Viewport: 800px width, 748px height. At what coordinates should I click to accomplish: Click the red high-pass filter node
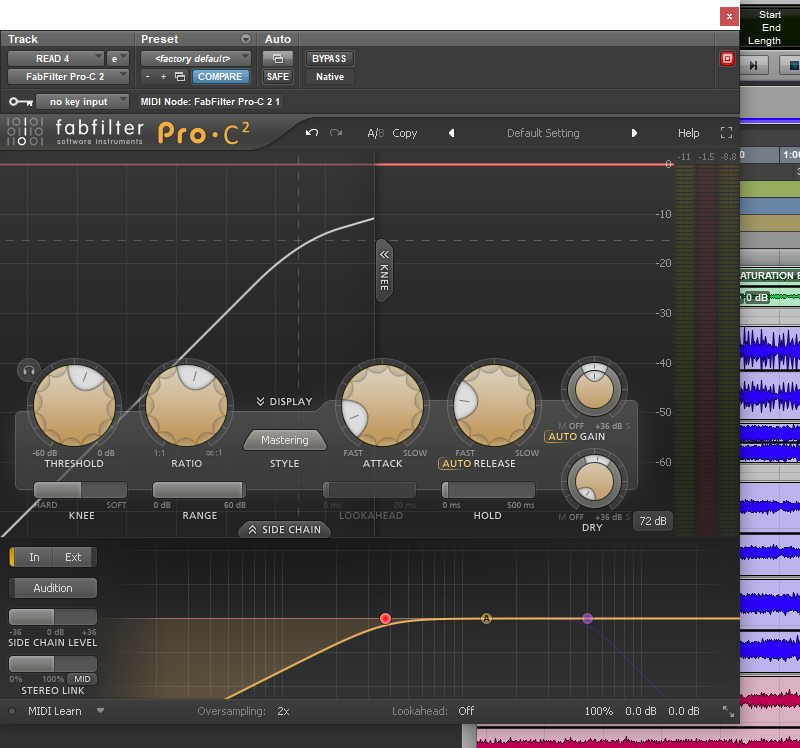pos(385,618)
